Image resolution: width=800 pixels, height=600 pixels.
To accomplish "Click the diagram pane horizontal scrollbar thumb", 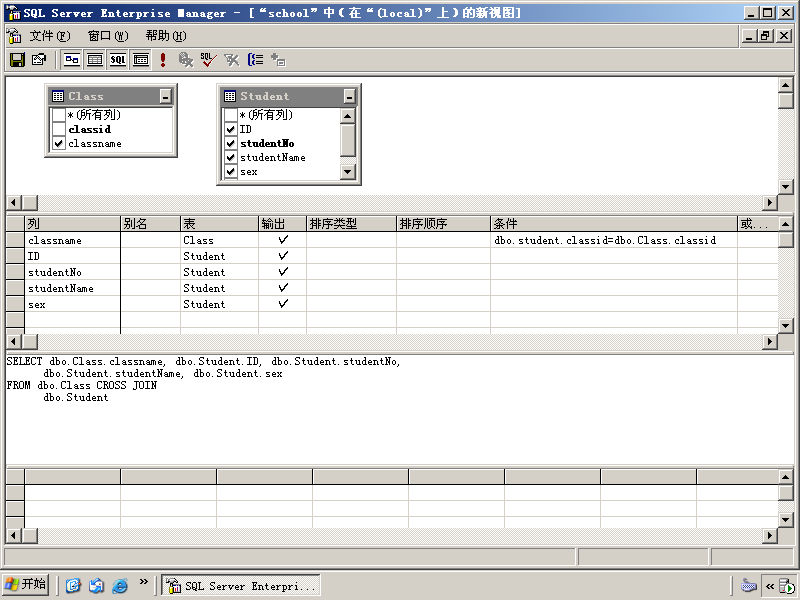I will click(30, 203).
